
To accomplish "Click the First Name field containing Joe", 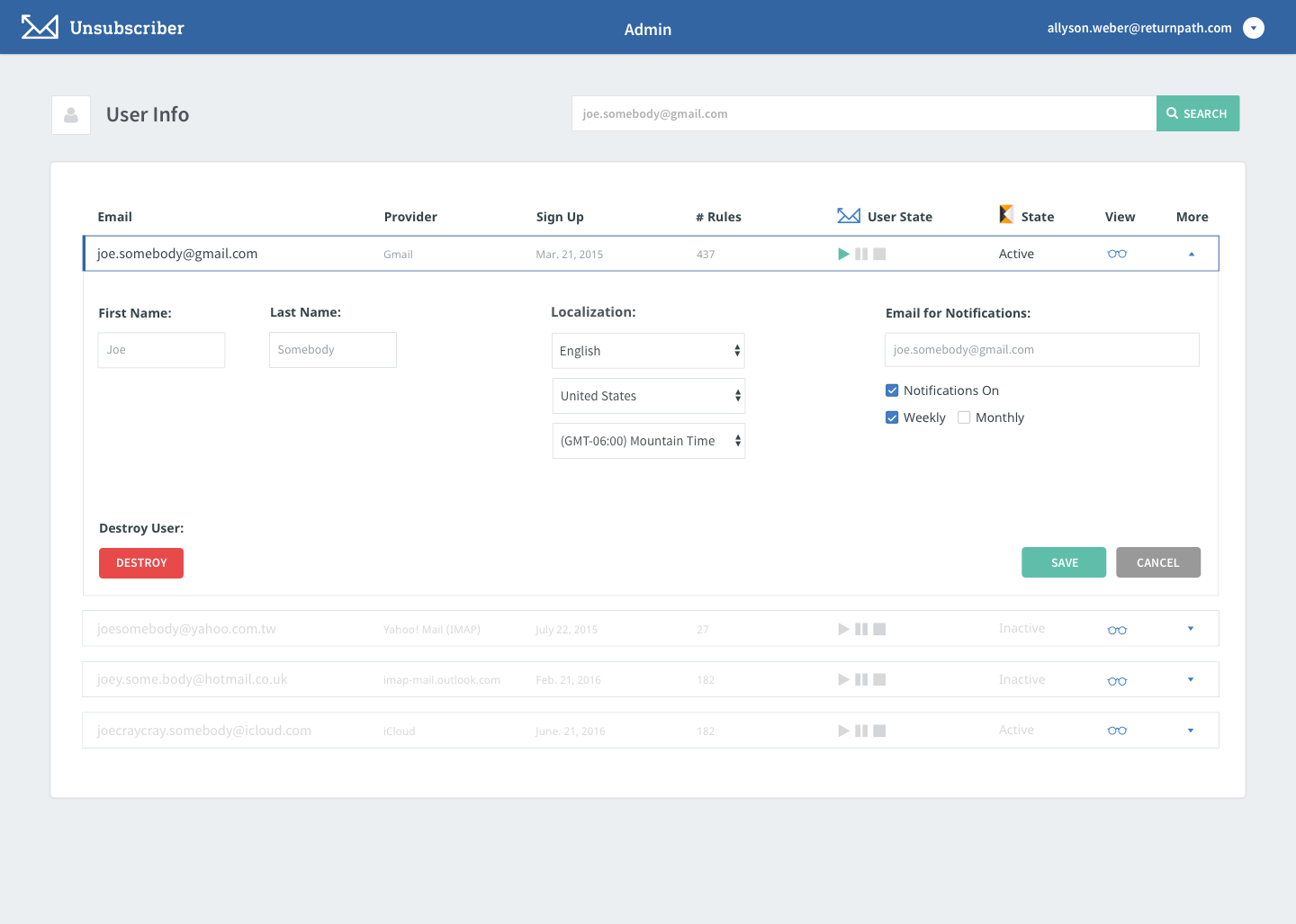I will (x=161, y=350).
